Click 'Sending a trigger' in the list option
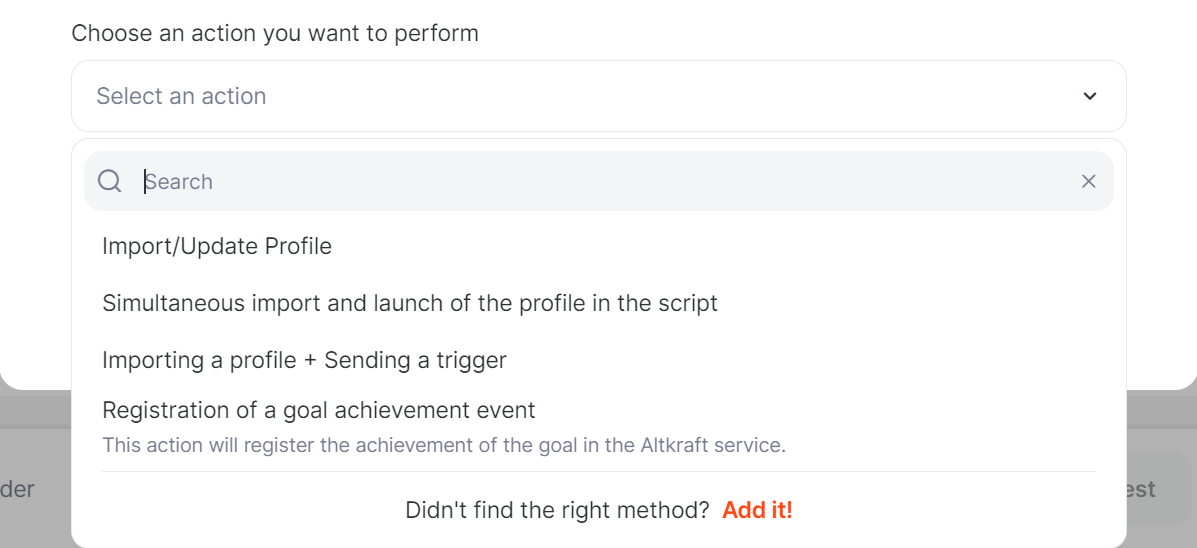 415,360
